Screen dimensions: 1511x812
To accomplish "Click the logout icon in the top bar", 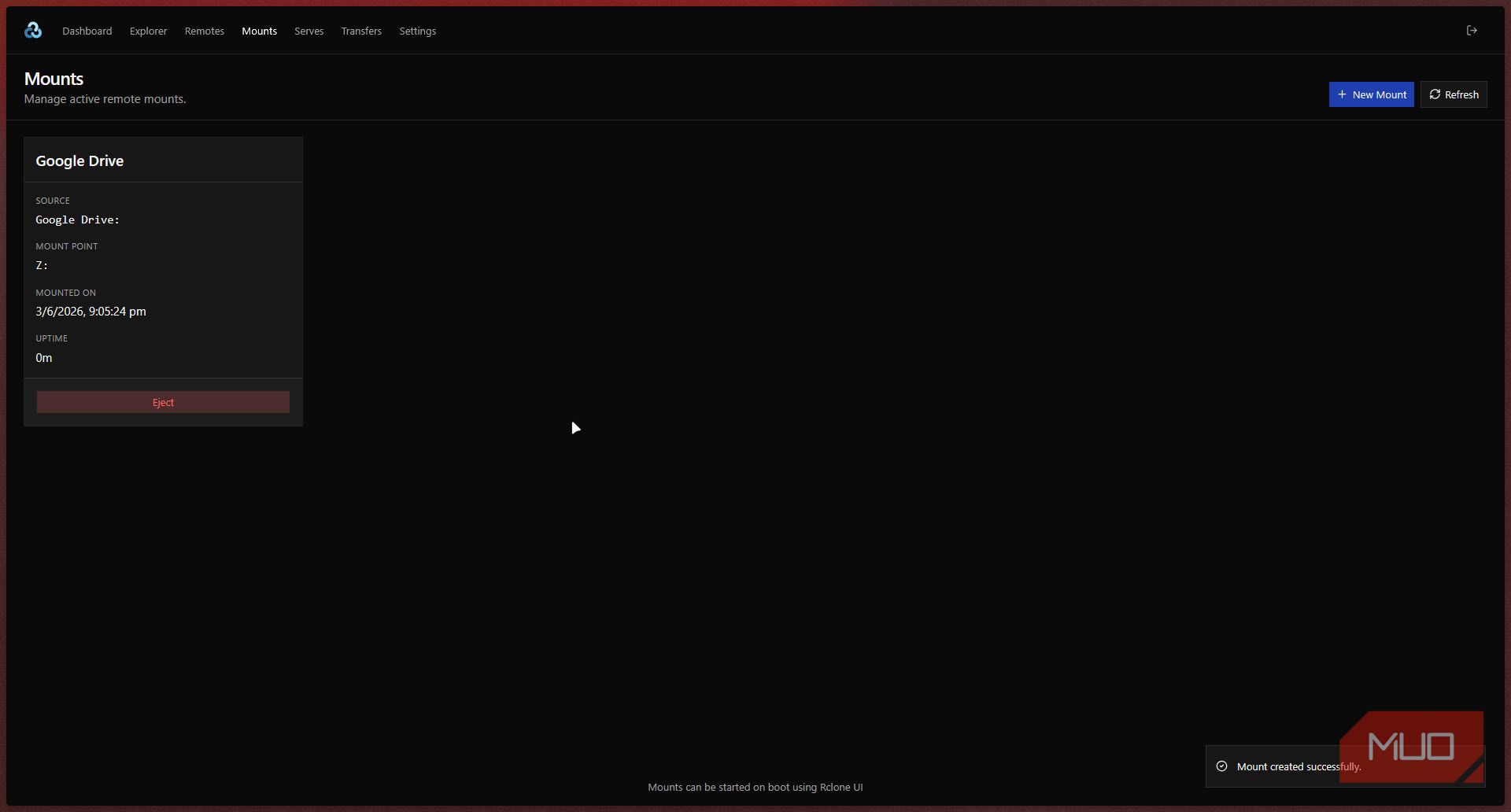I will [1472, 31].
